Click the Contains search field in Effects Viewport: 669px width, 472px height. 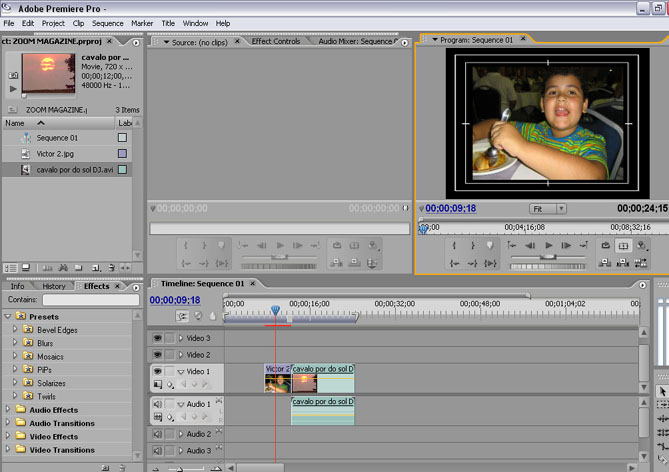coord(90,300)
